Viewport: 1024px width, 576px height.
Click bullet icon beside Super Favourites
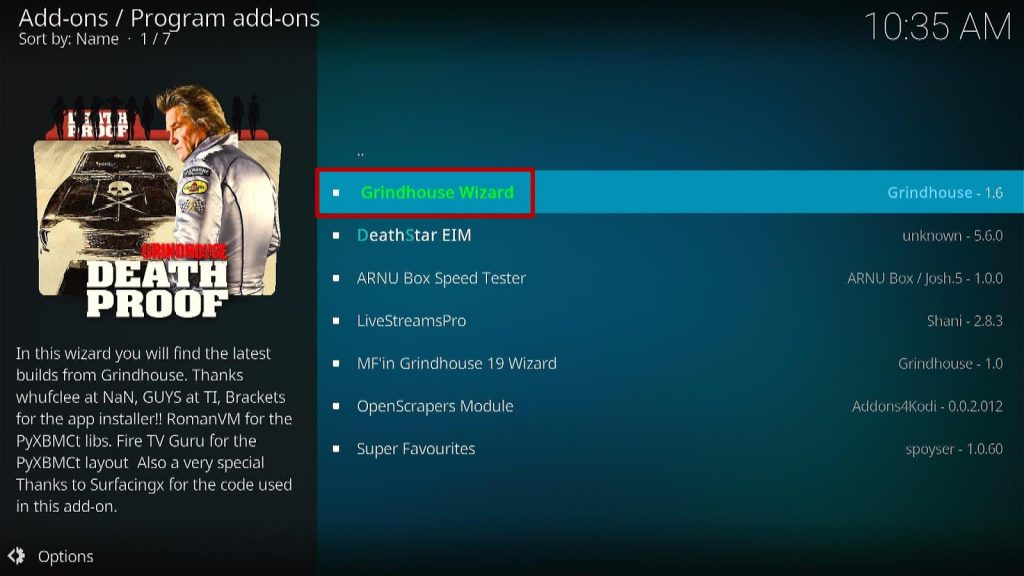336,449
